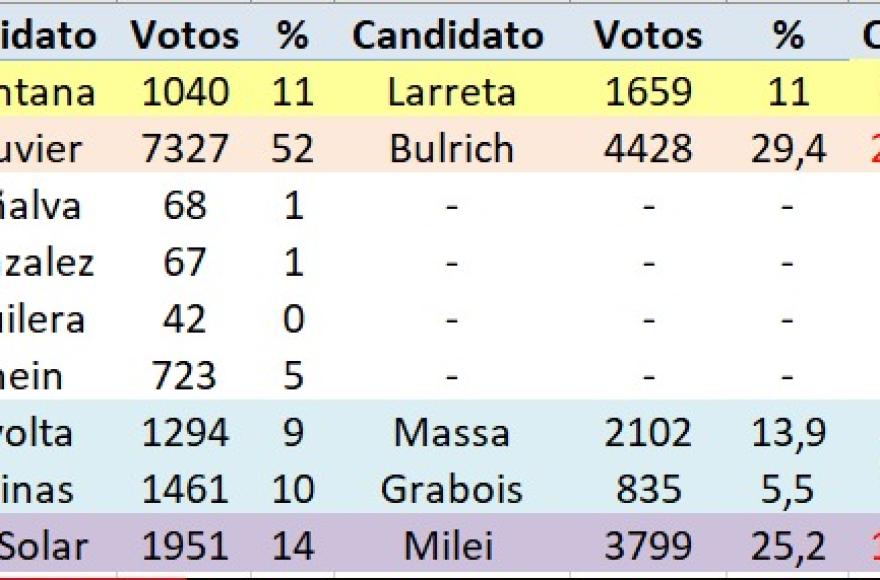Click the 13,9 percentage cell for Massa
Image resolution: width=880 pixels, height=580 pixels.
(788, 432)
